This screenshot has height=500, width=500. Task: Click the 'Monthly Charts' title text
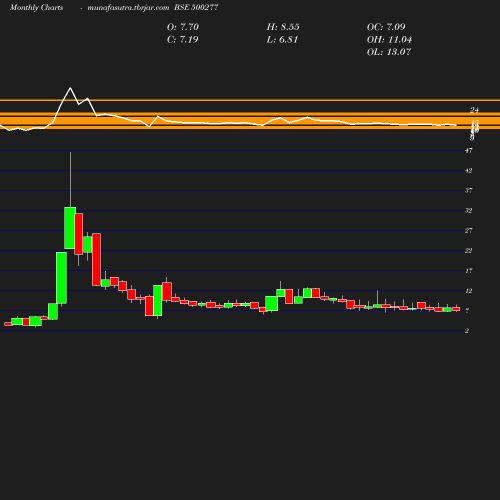[x=36, y=7]
